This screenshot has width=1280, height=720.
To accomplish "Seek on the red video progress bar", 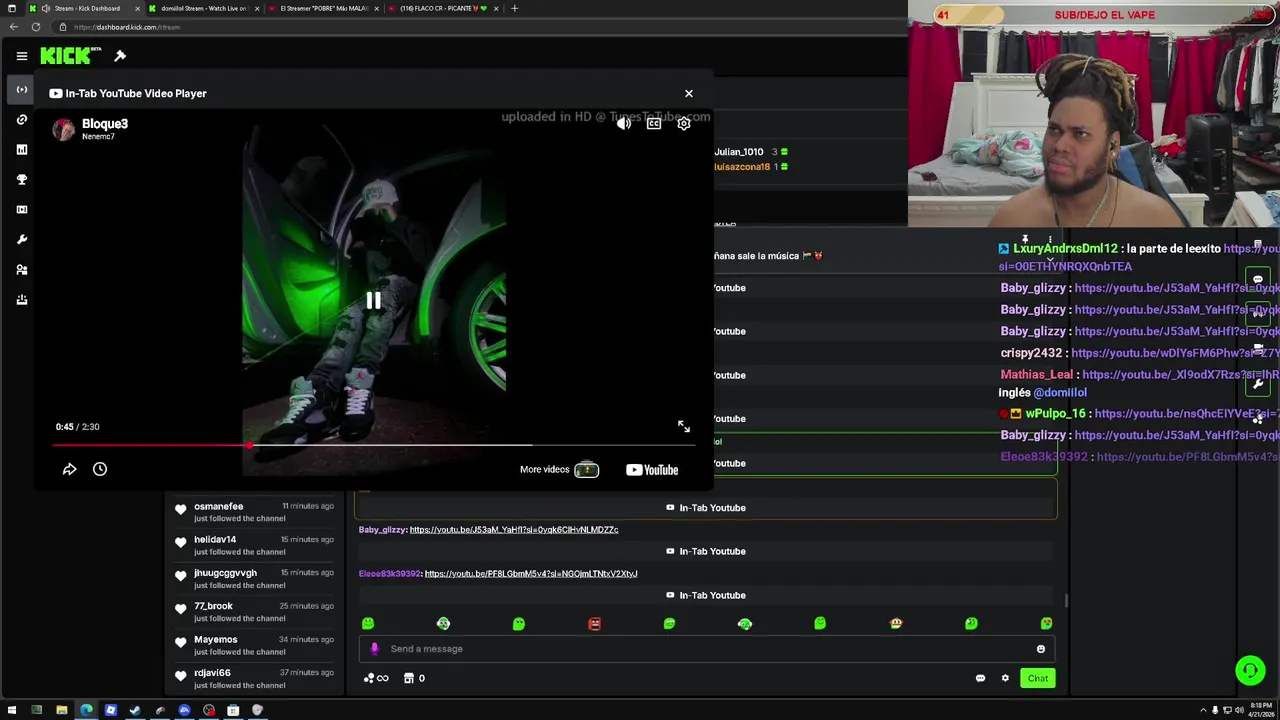I will [x=373, y=445].
